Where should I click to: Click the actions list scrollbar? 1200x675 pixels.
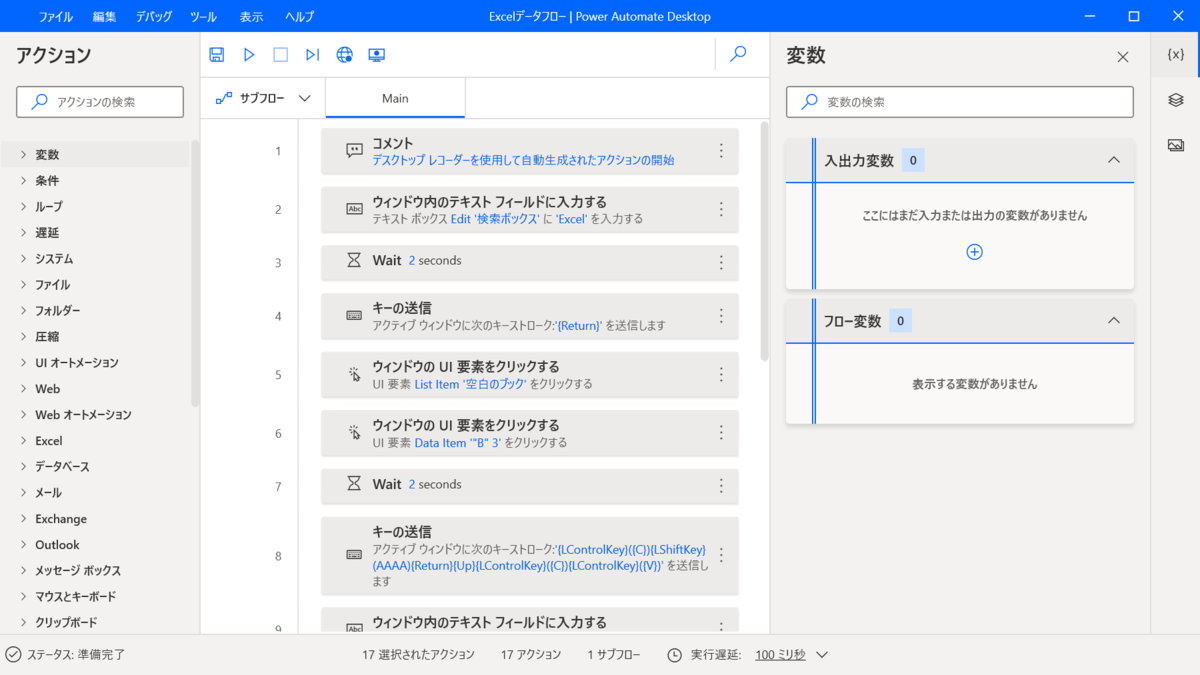tap(195, 273)
